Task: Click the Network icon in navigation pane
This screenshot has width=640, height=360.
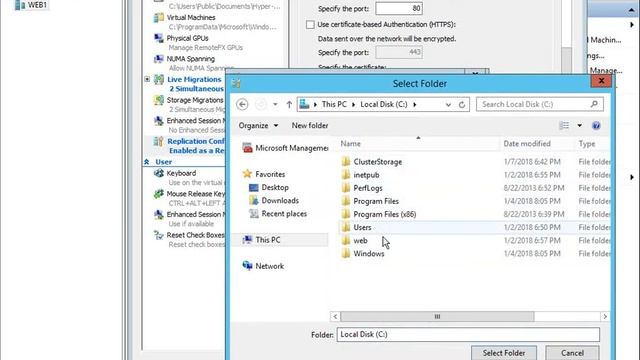Action: 247,266
